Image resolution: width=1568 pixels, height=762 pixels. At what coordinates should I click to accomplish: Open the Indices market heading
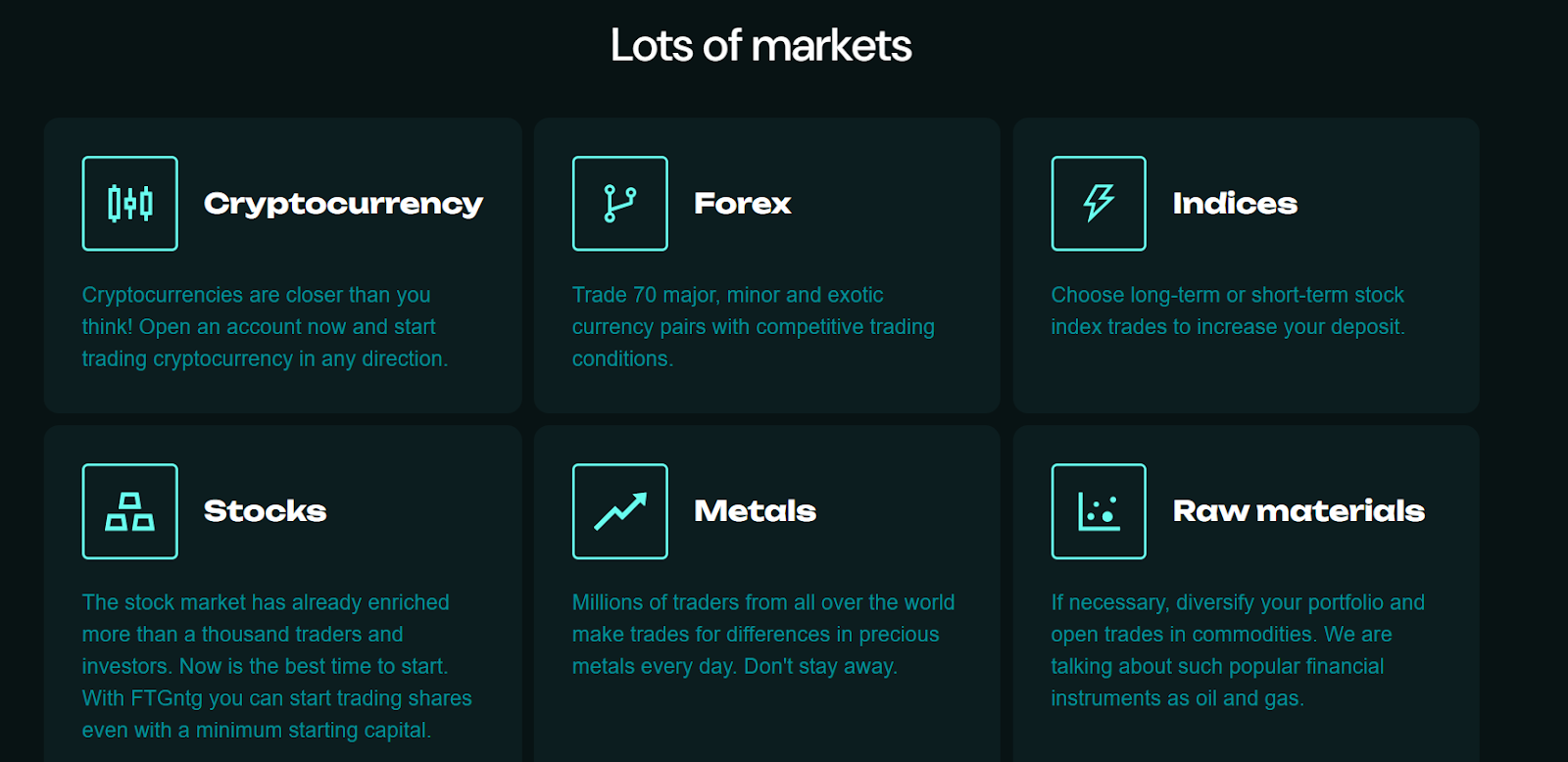click(x=1235, y=204)
